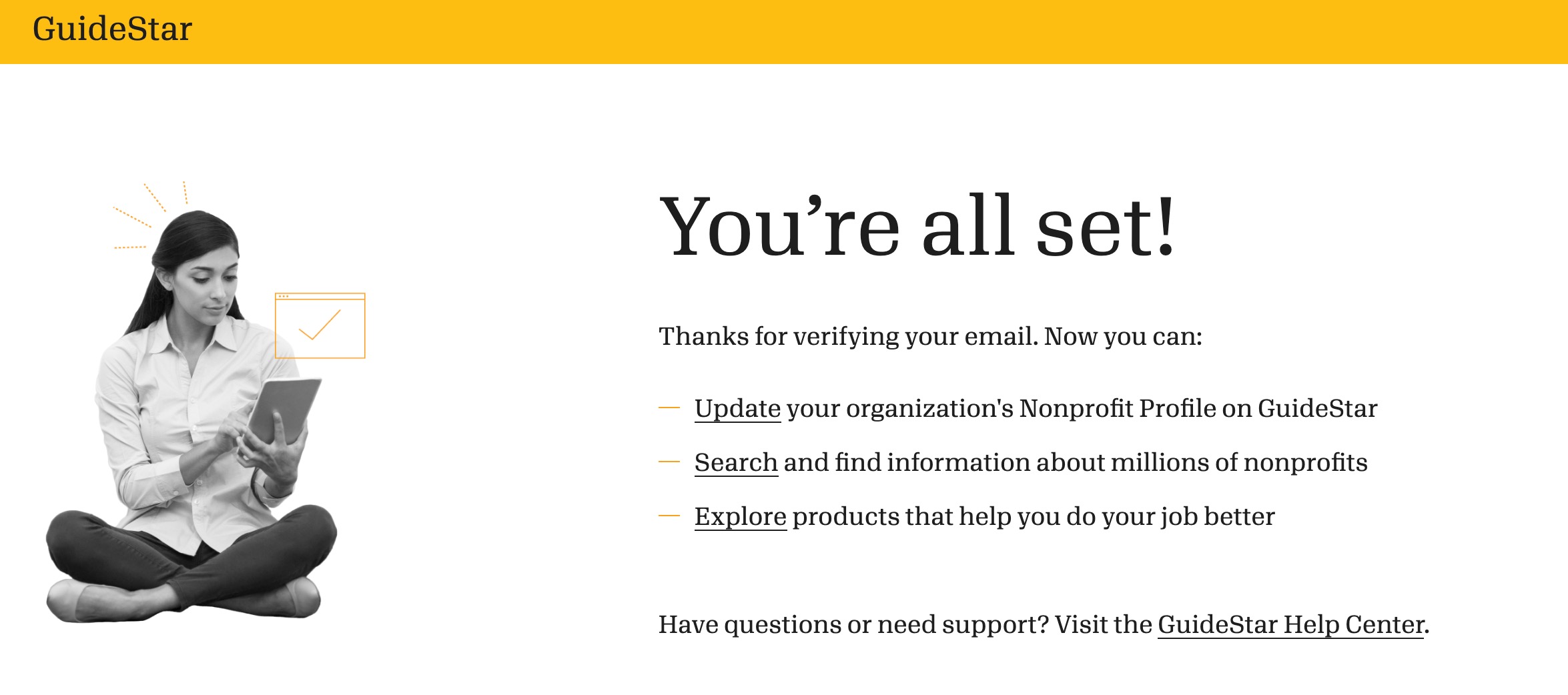Click the orange checkmark in window illustration
Viewport: 1568px width, 695px height.
[320, 324]
